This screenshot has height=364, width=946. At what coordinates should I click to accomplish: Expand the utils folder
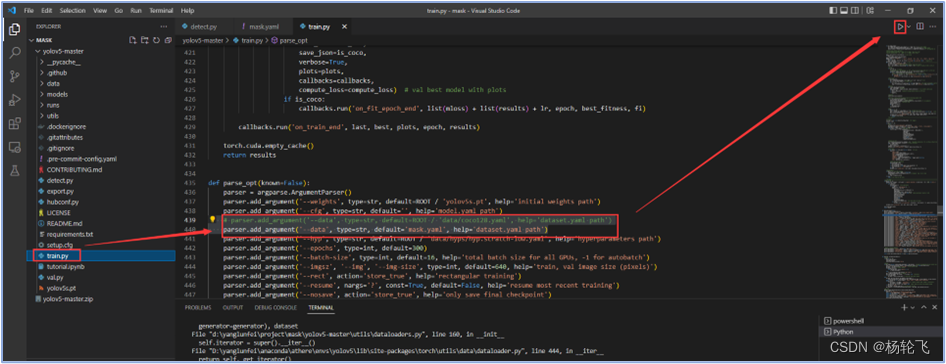[x=53, y=116]
